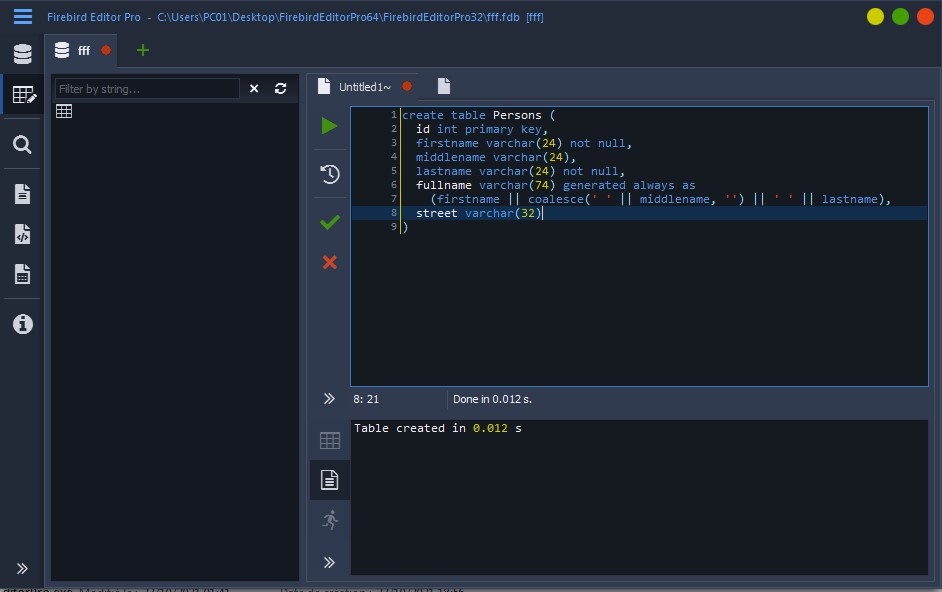The height and width of the screenshot is (592, 942).
Task: Commit the transaction with the green check
Action: 330,222
